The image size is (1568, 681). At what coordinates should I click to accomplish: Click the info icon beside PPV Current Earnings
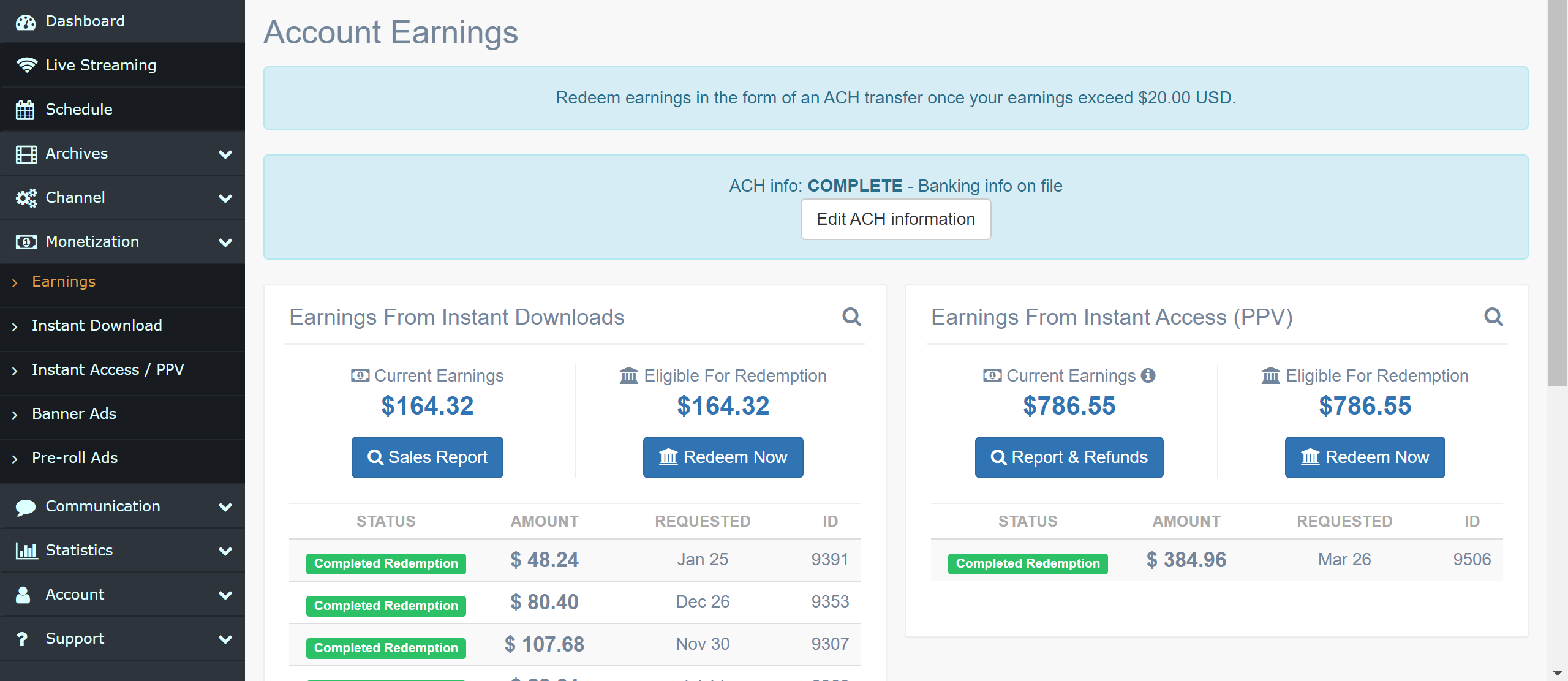coord(1148,375)
